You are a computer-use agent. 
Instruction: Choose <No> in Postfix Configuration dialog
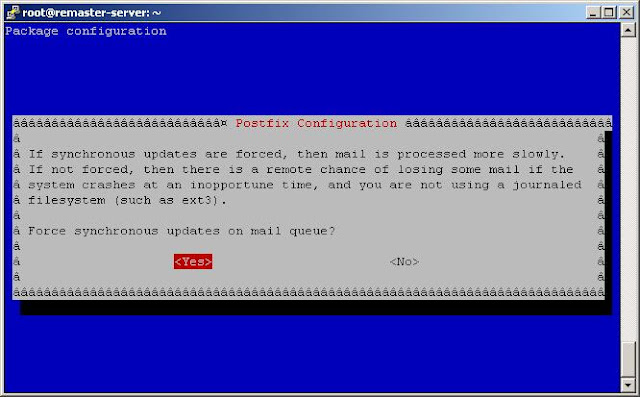click(x=404, y=262)
